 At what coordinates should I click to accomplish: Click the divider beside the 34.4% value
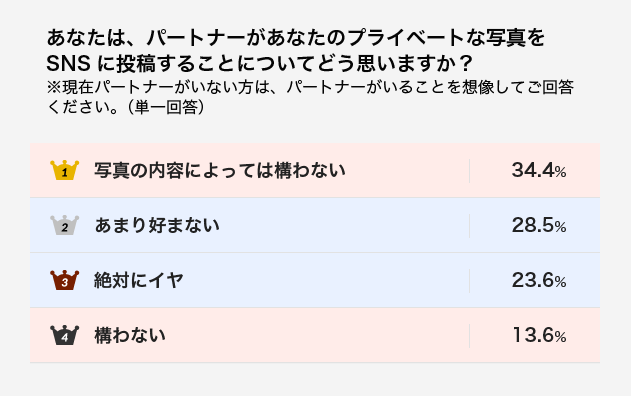click(469, 171)
